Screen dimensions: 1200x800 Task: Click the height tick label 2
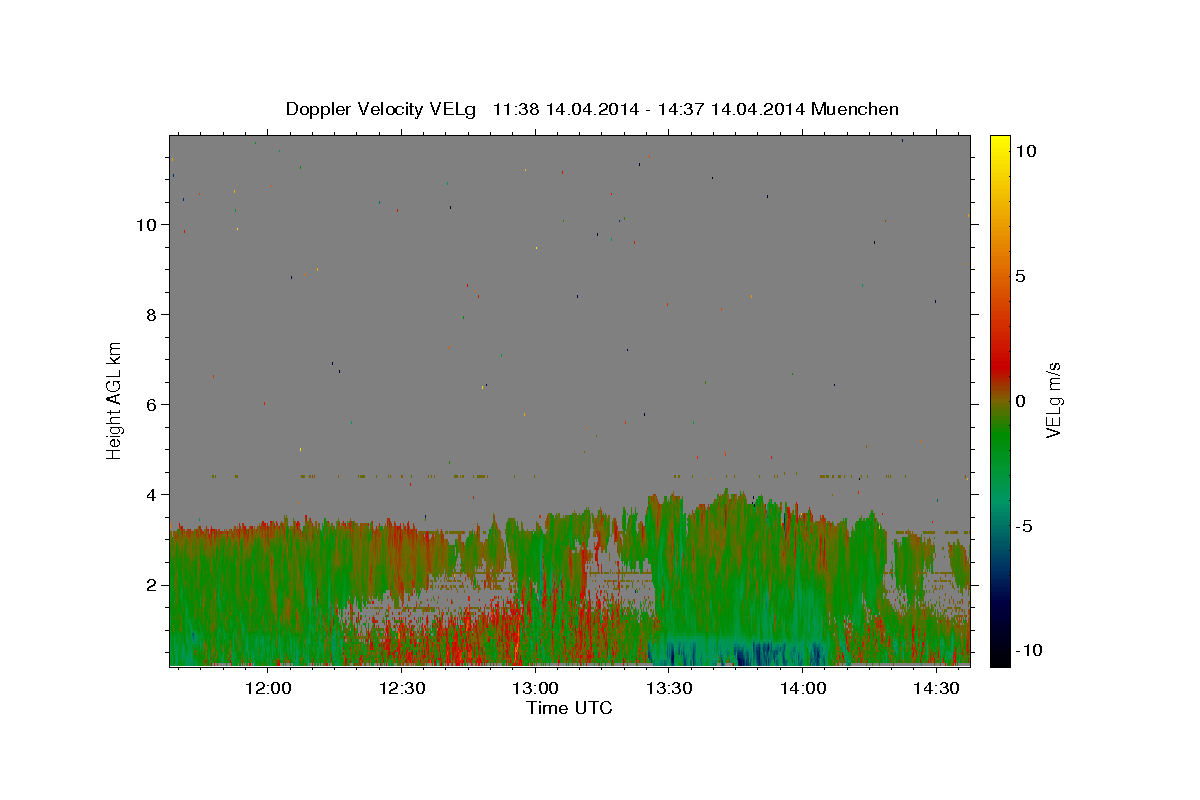[152, 584]
